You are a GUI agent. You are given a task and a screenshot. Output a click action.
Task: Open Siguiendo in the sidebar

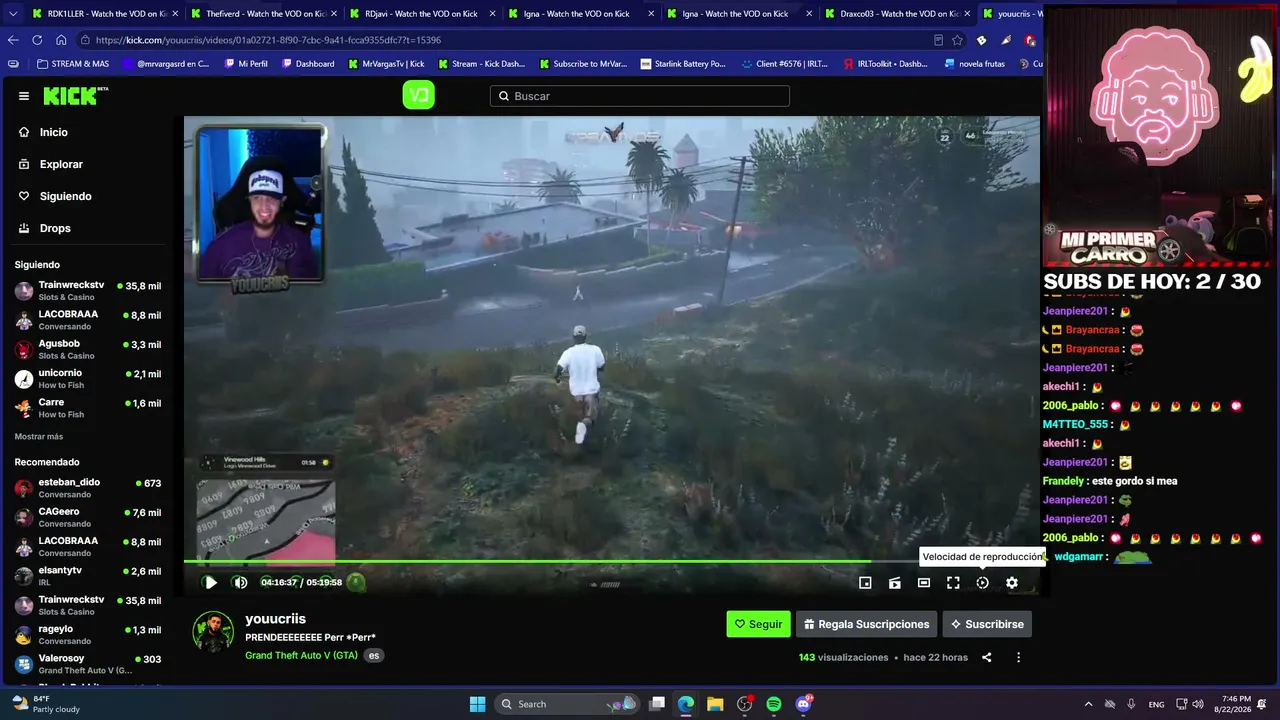64,196
